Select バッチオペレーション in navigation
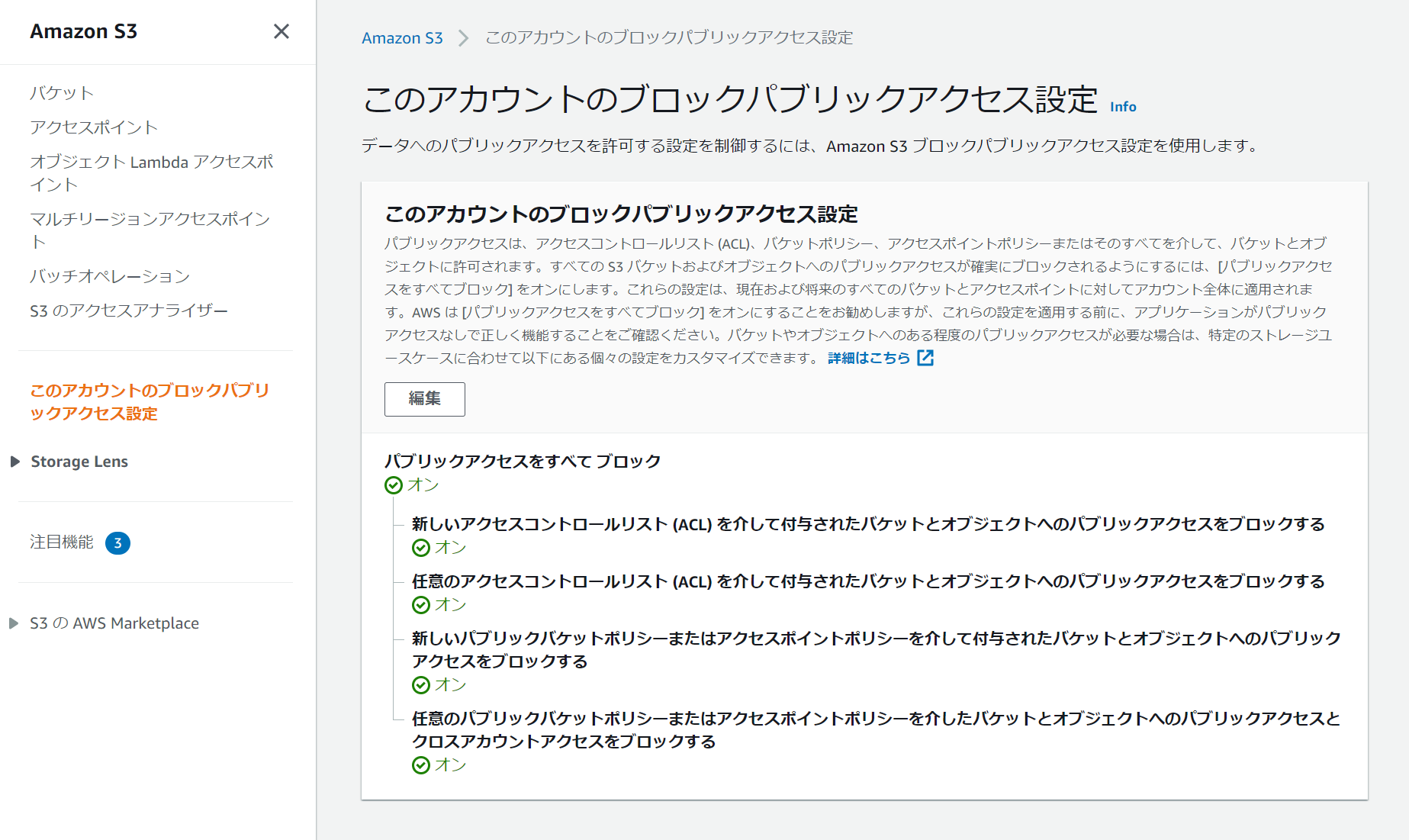 110,276
